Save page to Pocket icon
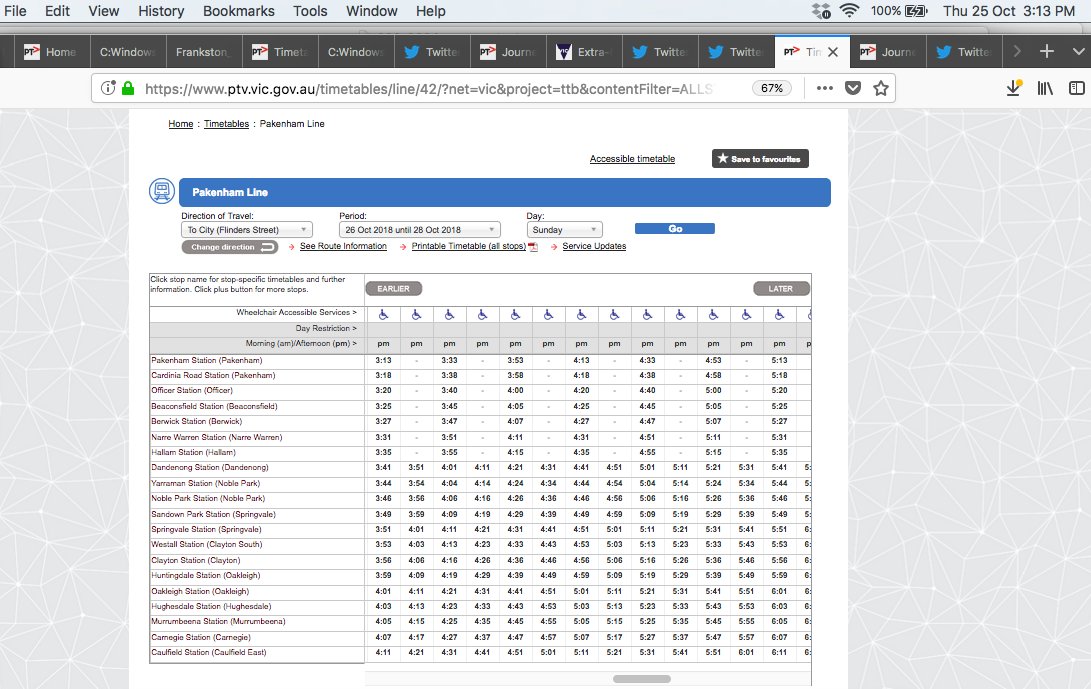Image resolution: width=1091 pixels, height=689 pixels. coord(853,88)
